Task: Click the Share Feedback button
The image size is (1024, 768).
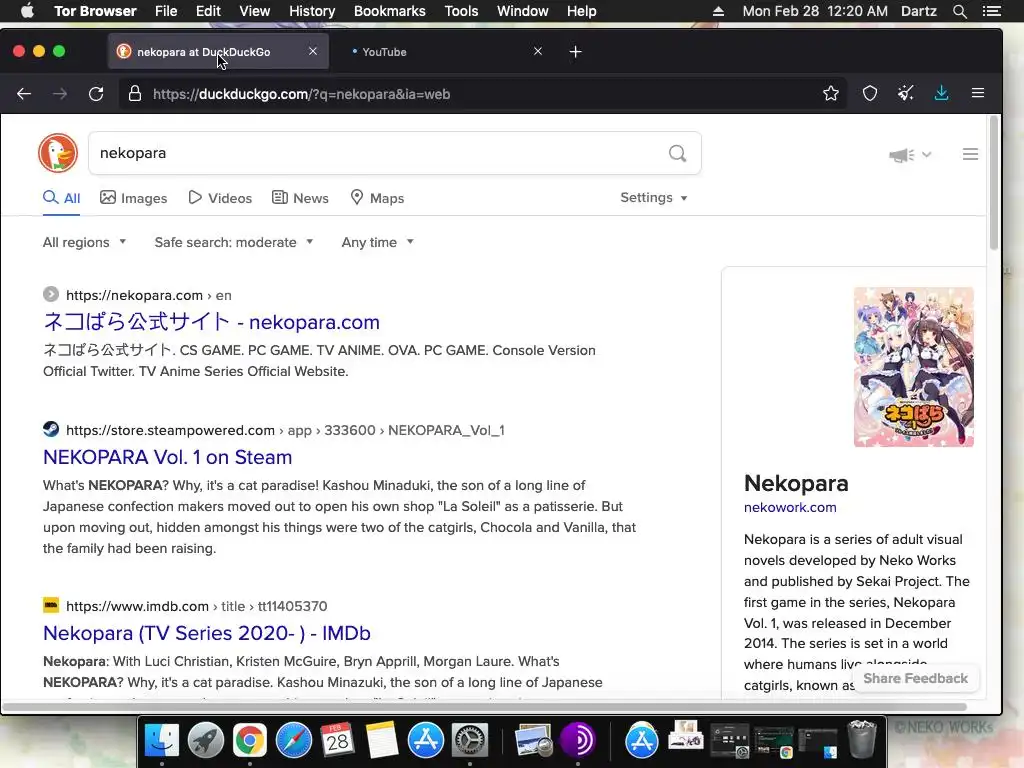Action: coord(915,679)
